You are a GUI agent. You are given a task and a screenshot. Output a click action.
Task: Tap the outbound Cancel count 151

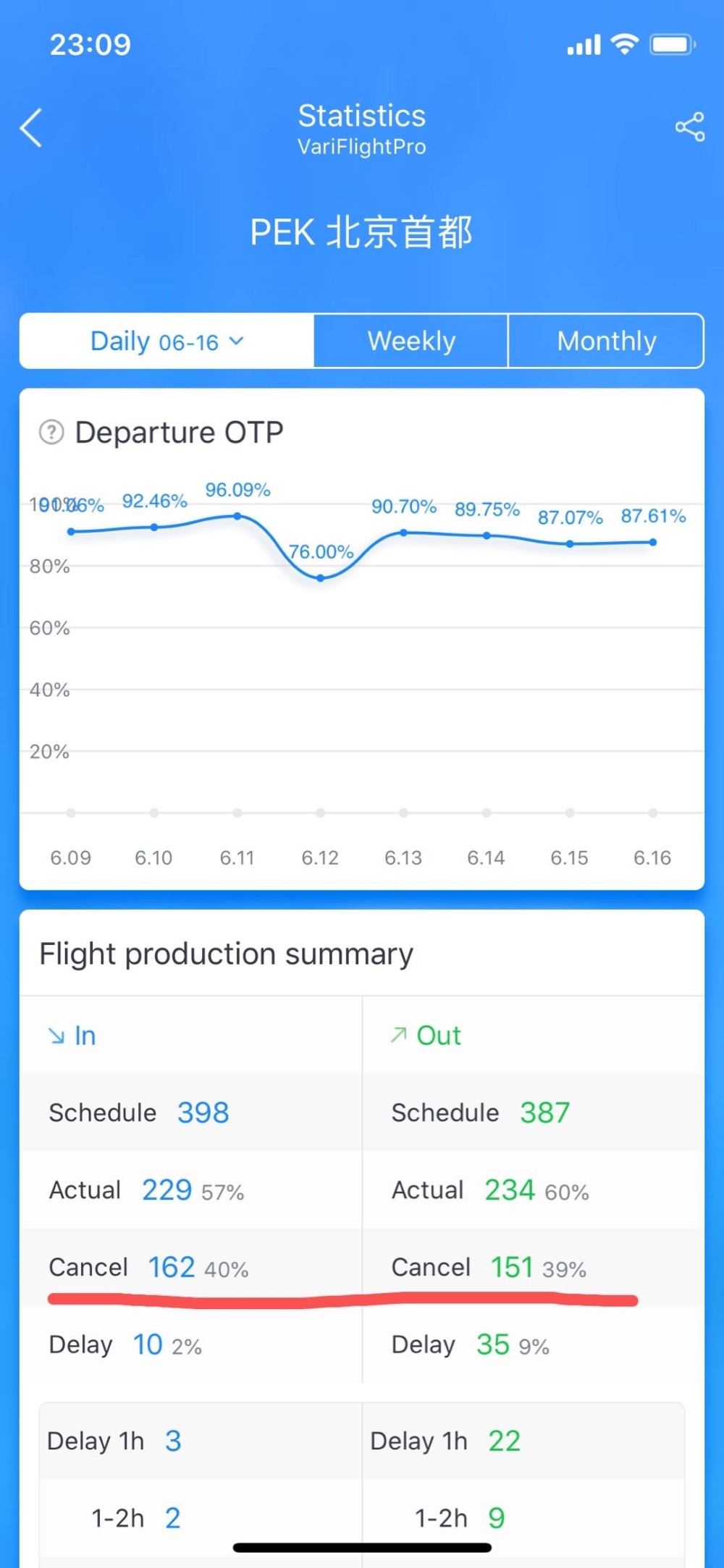512,1267
